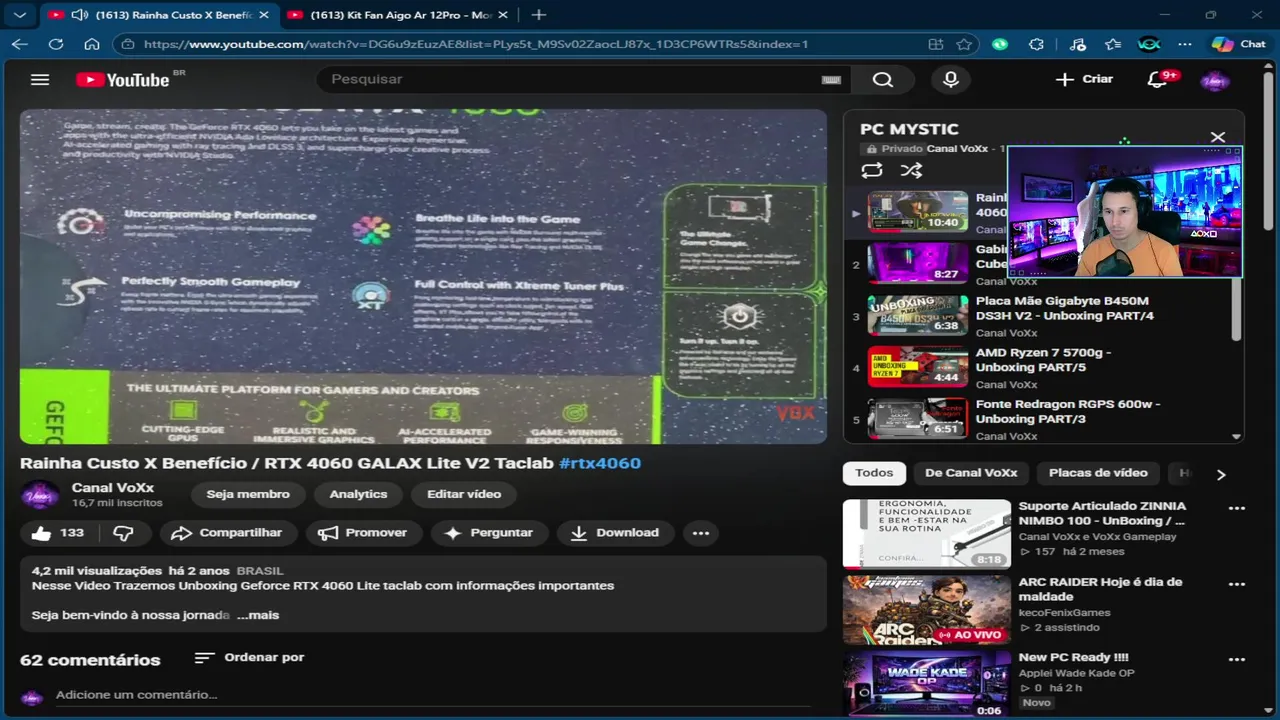This screenshot has height=720, width=1280.
Task: Add this page to favorites star
Action: [964, 44]
